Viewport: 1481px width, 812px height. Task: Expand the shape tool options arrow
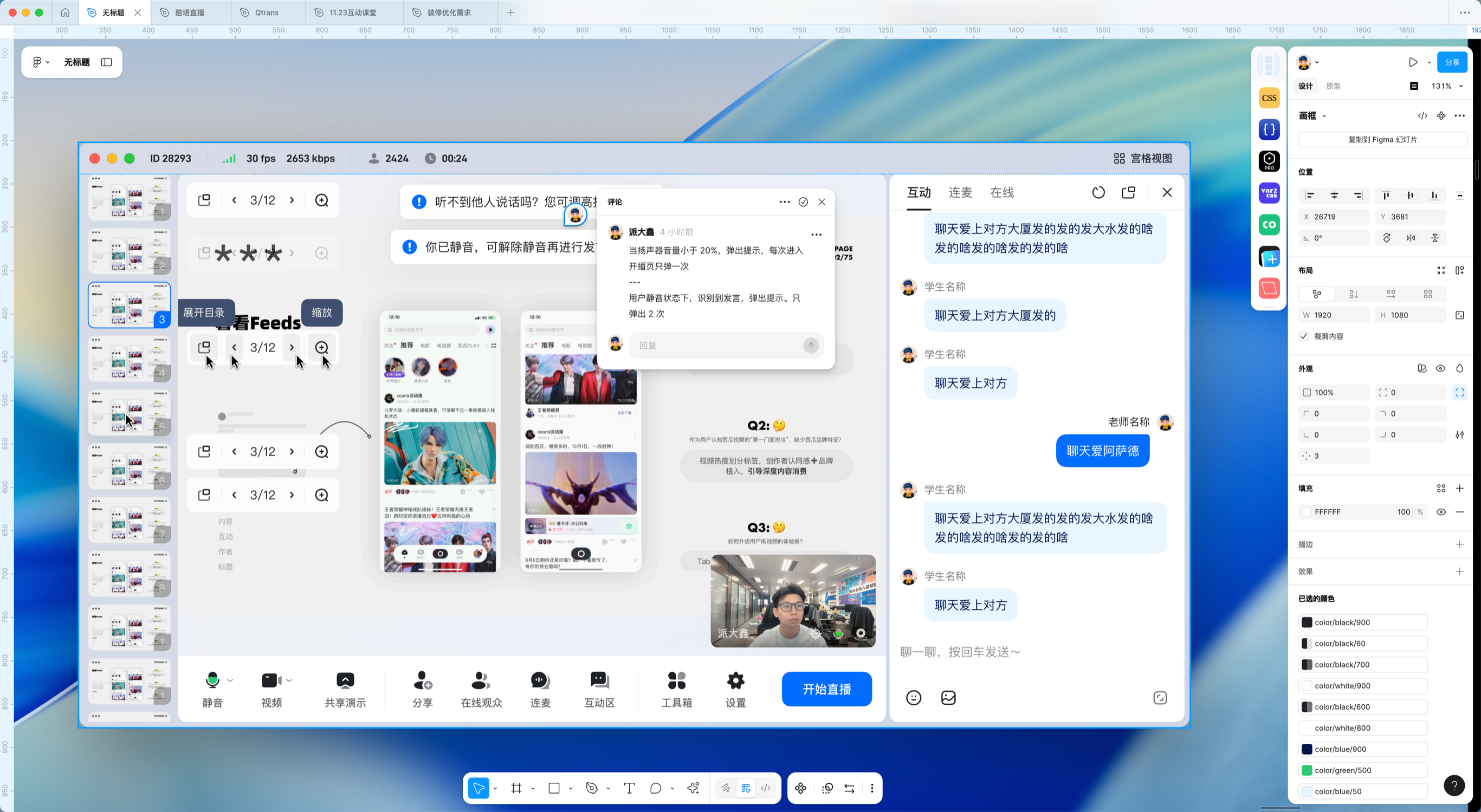[x=570, y=789]
